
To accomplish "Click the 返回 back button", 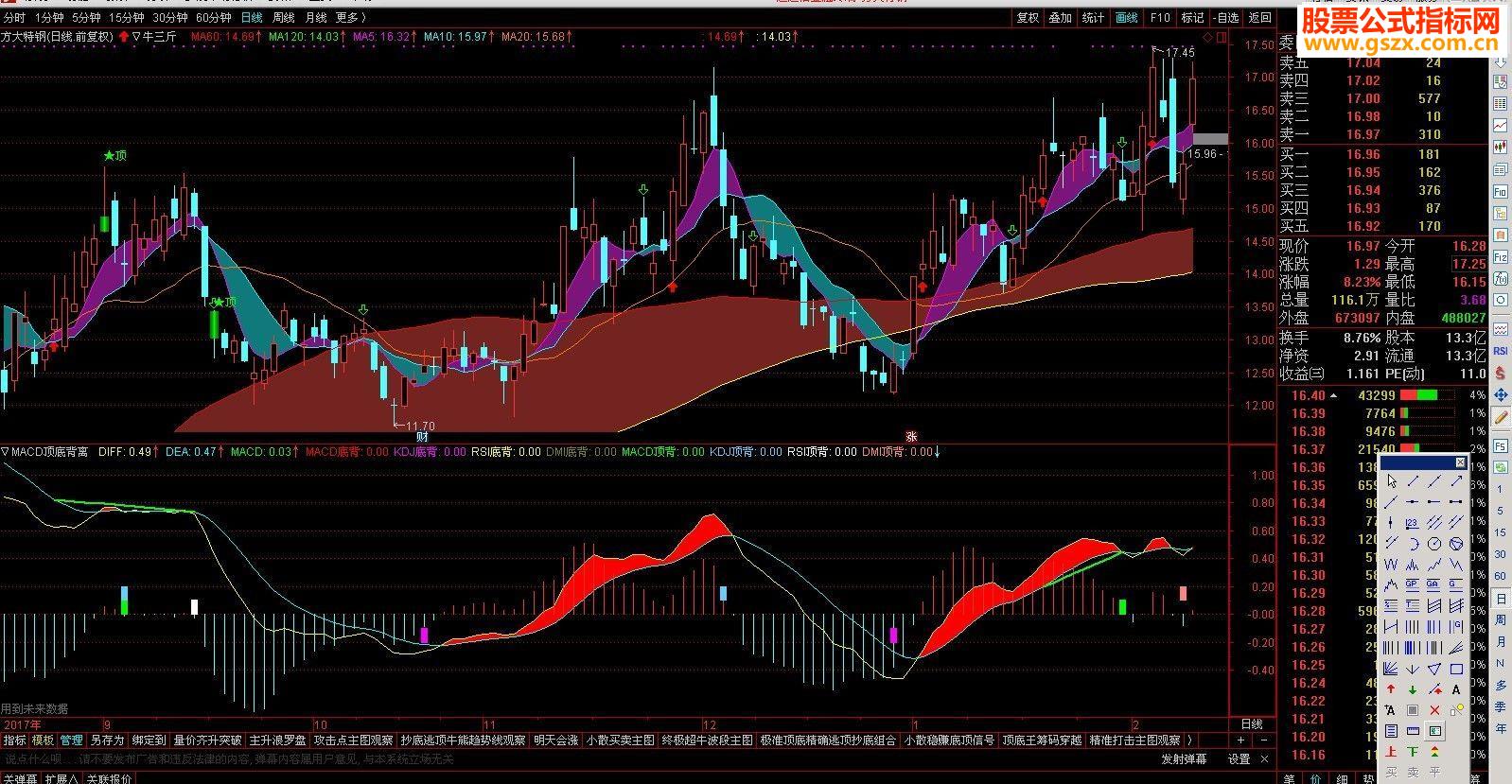I will click(1259, 17).
